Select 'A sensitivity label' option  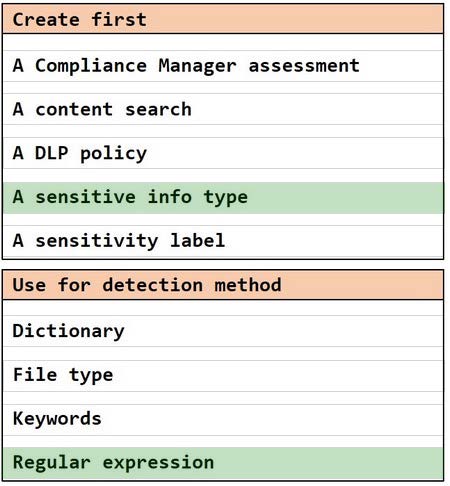click(223, 241)
